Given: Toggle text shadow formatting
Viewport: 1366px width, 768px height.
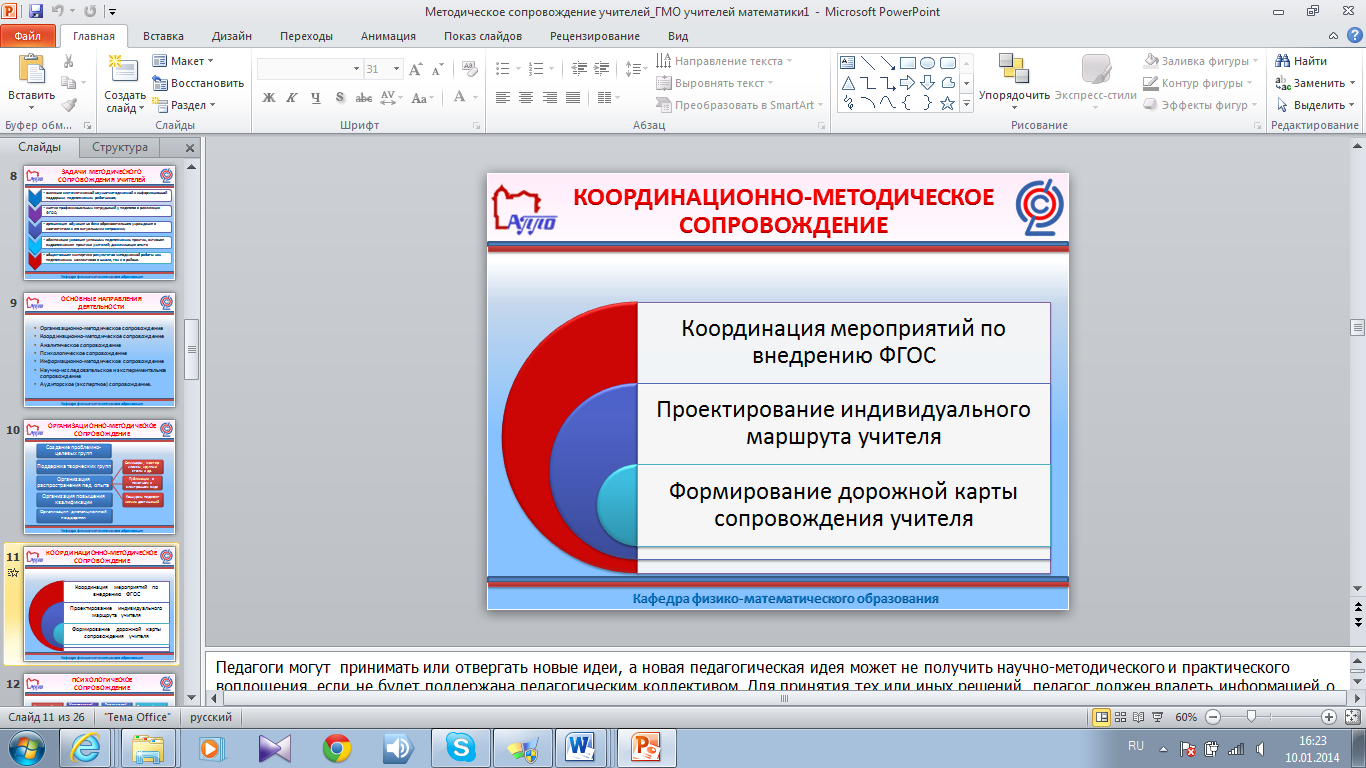Looking at the screenshot, I should click(x=340, y=98).
